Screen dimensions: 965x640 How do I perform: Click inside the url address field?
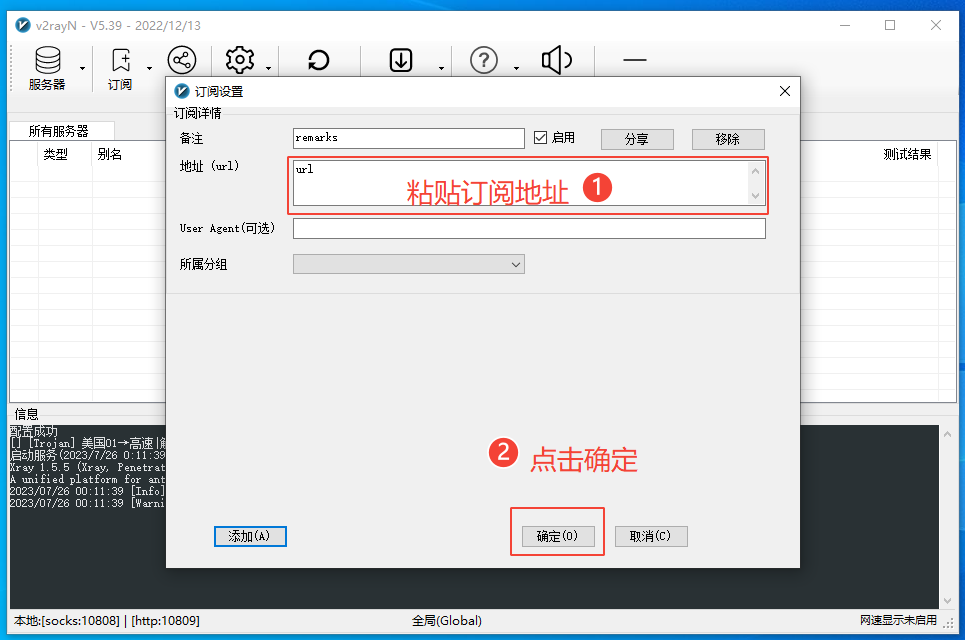[x=450, y=185]
